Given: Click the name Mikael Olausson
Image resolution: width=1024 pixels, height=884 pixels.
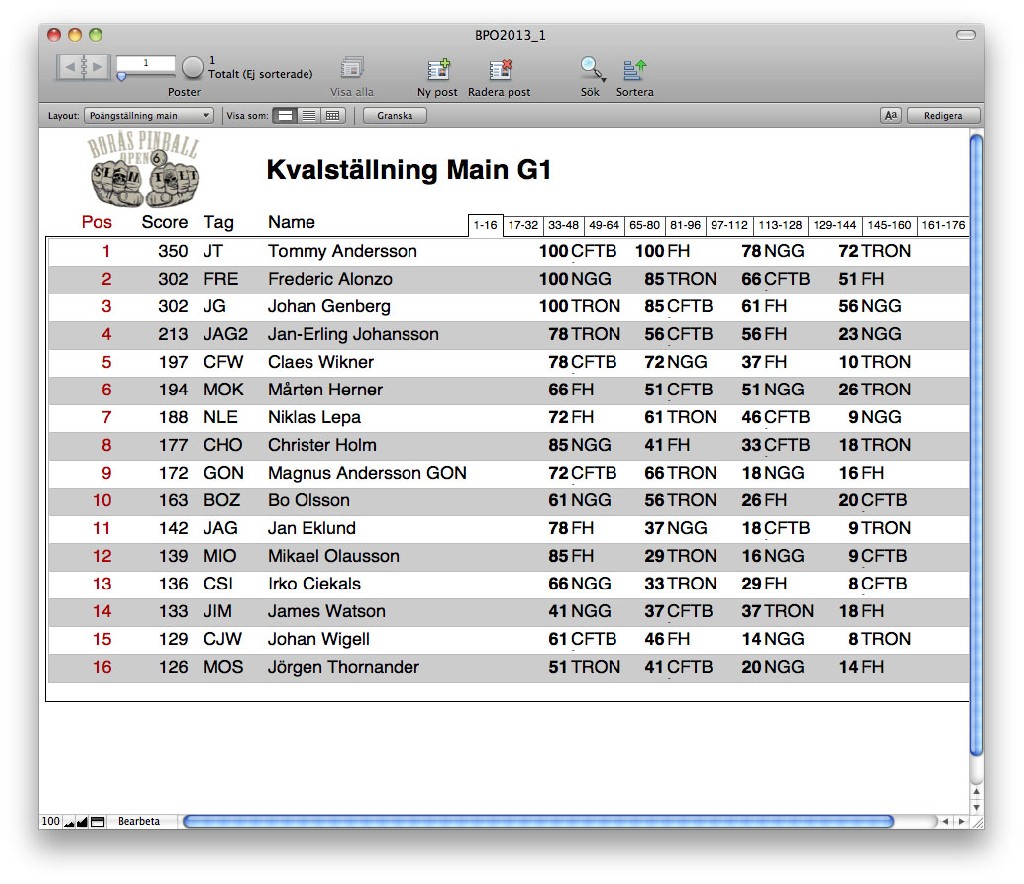Looking at the screenshot, I should [x=334, y=556].
